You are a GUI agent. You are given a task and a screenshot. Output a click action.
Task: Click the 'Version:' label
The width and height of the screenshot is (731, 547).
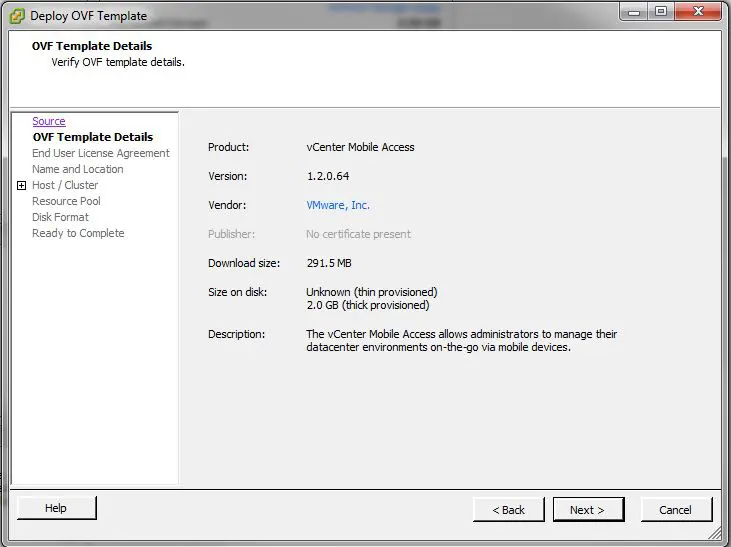(x=228, y=176)
